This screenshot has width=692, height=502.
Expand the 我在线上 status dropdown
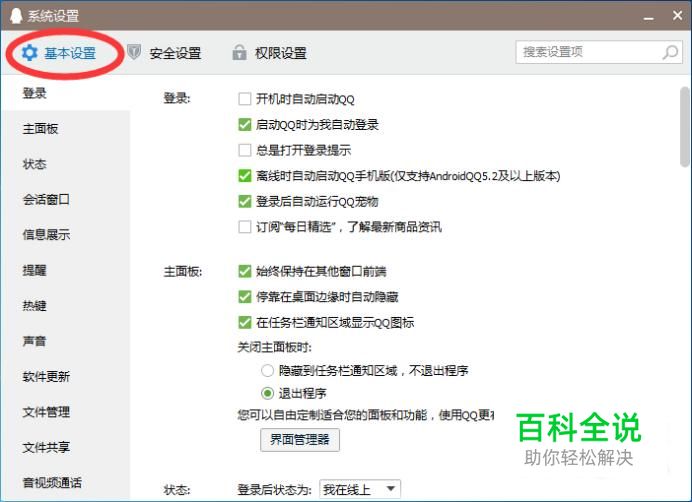tap(360, 490)
